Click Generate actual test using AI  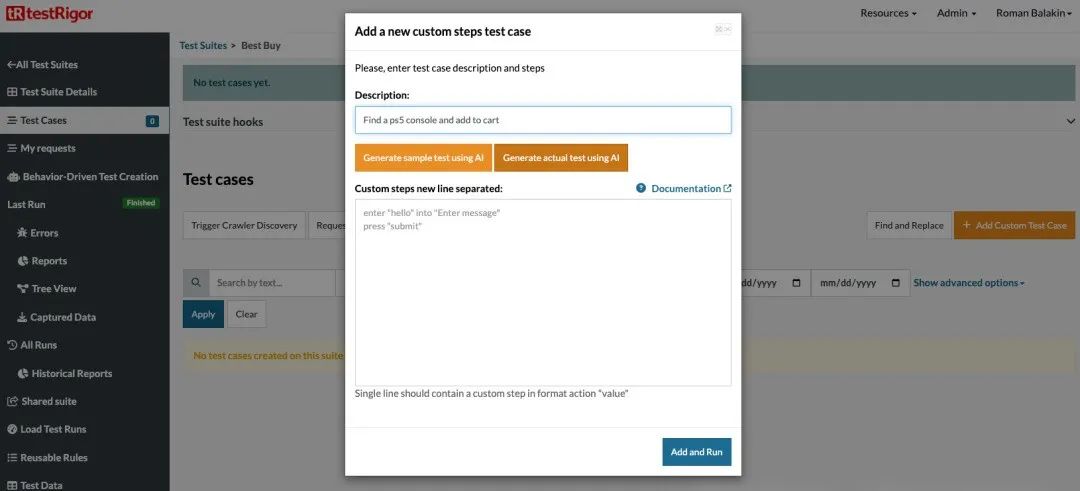[561, 158]
